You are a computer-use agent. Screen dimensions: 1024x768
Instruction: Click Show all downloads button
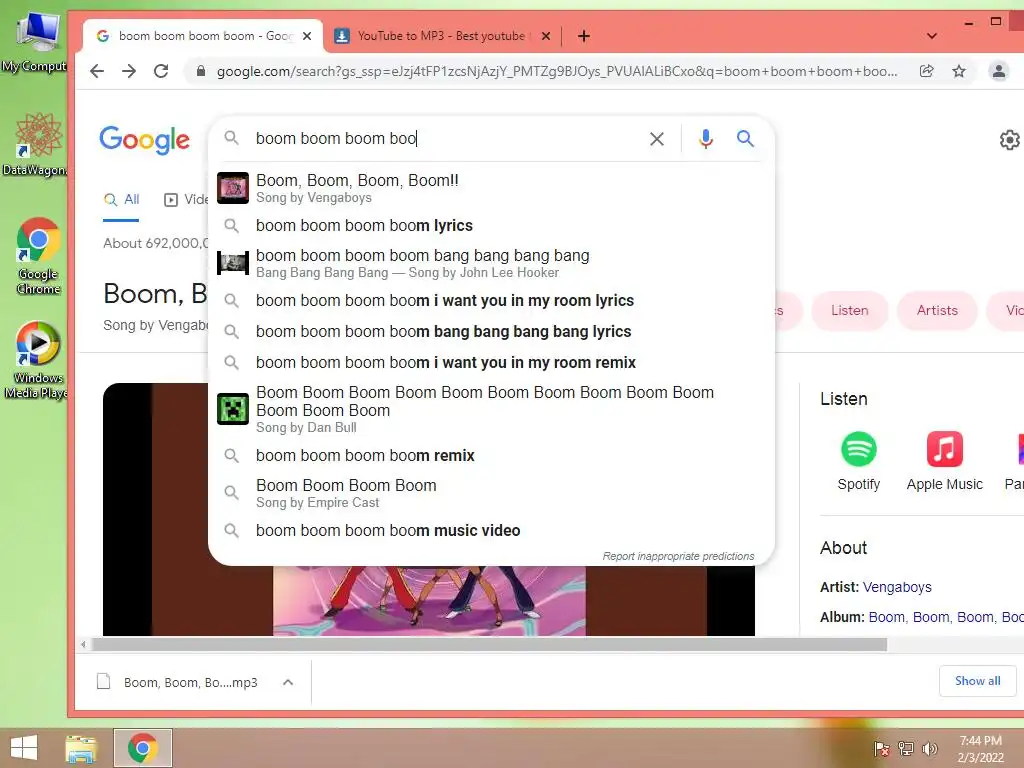point(977,681)
